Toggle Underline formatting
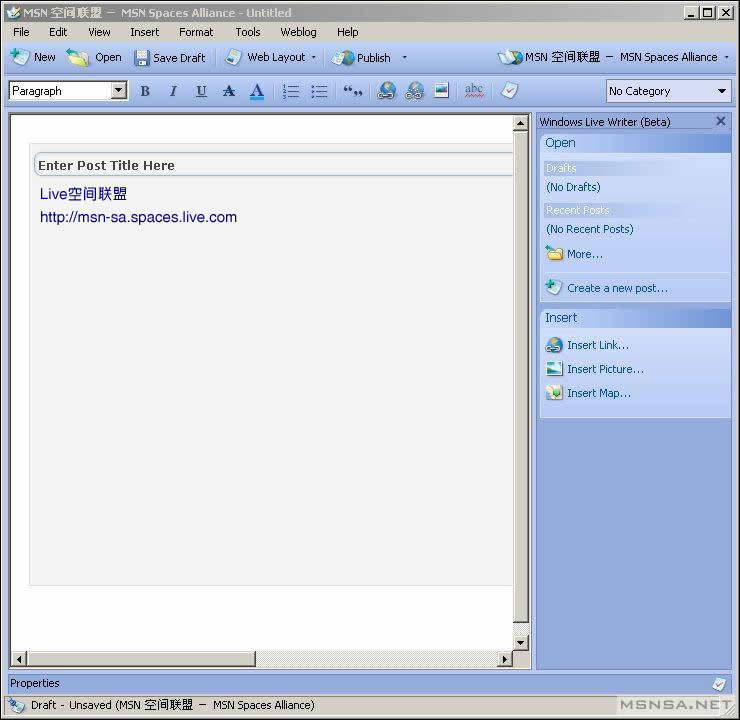Screen dimensions: 740x720 pyautogui.click(x=201, y=91)
